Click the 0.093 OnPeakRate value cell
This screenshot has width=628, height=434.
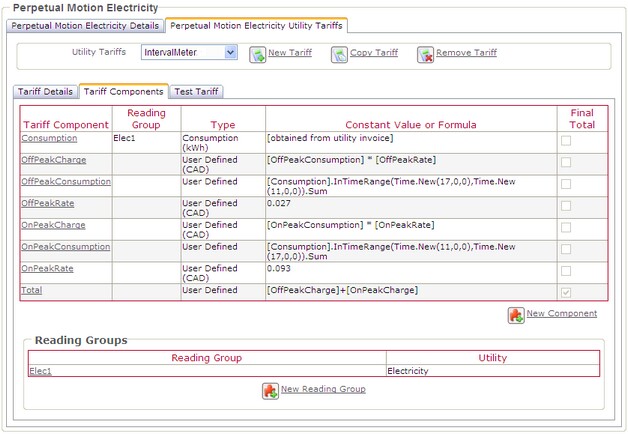pyautogui.click(x=411, y=273)
